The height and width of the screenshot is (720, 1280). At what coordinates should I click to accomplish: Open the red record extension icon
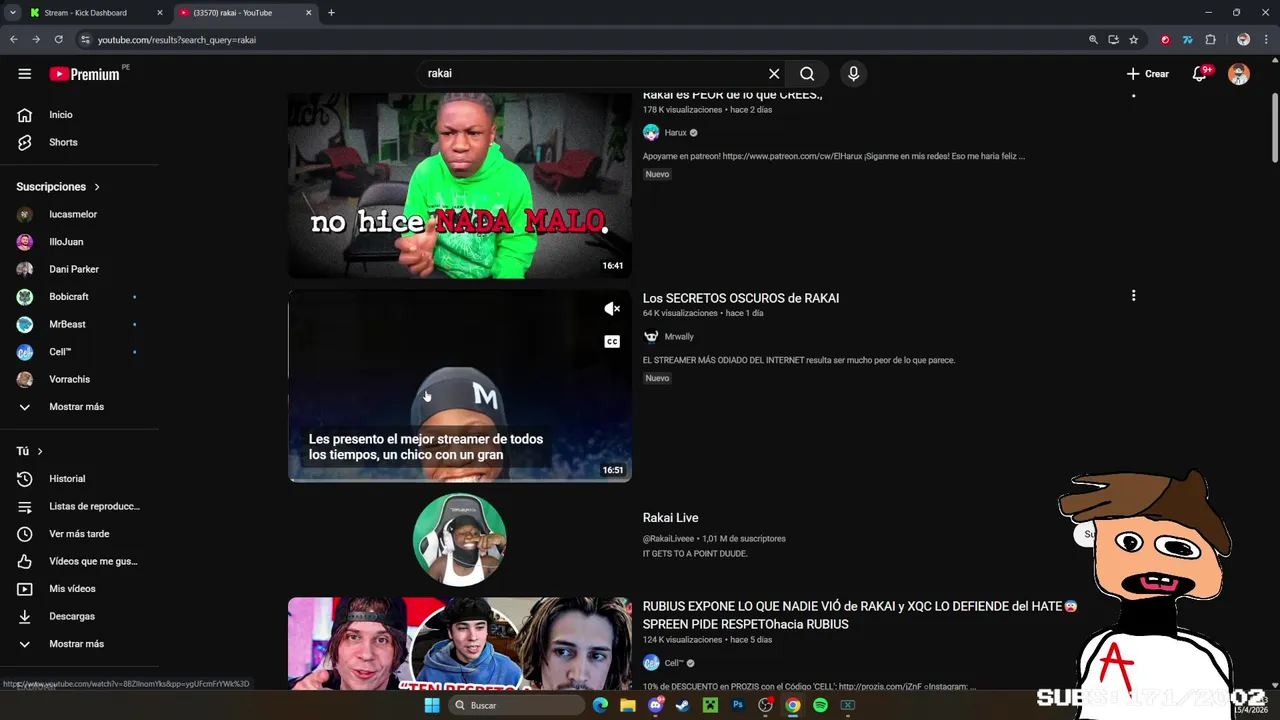pyautogui.click(x=1165, y=40)
